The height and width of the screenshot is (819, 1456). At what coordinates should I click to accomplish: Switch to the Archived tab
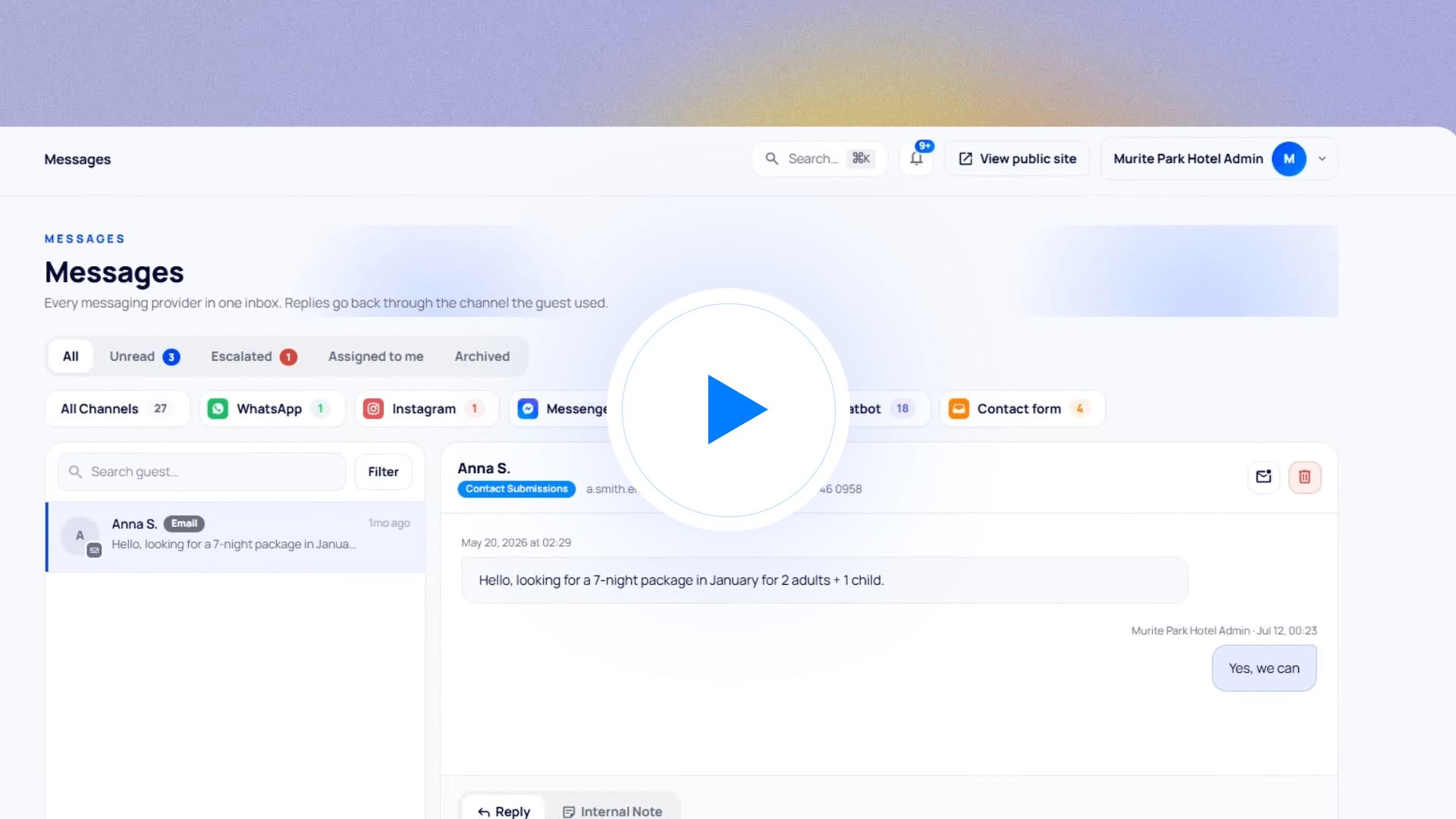tap(482, 356)
